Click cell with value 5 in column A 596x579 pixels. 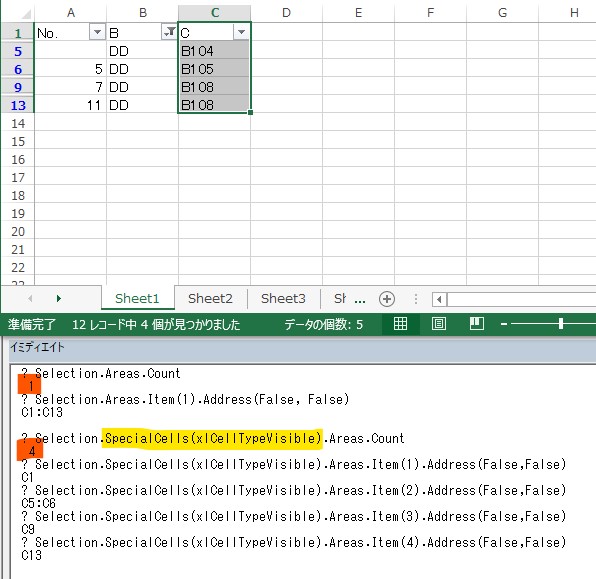(71, 69)
